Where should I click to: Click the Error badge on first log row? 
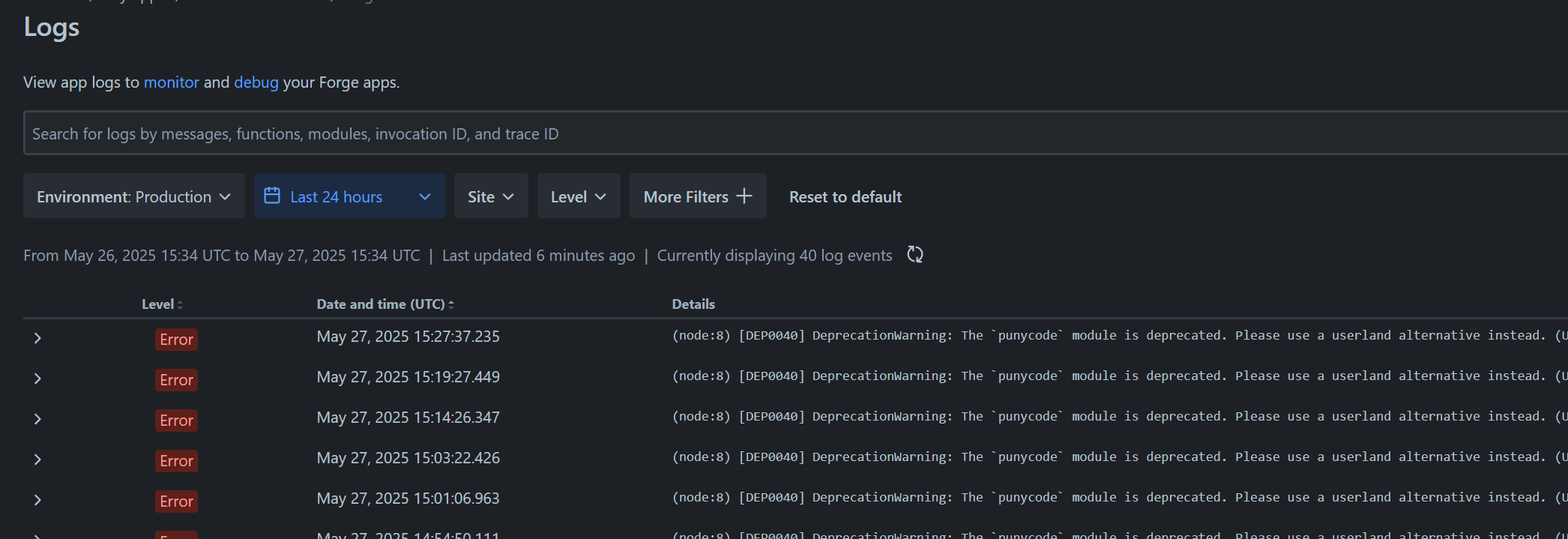[177, 340]
